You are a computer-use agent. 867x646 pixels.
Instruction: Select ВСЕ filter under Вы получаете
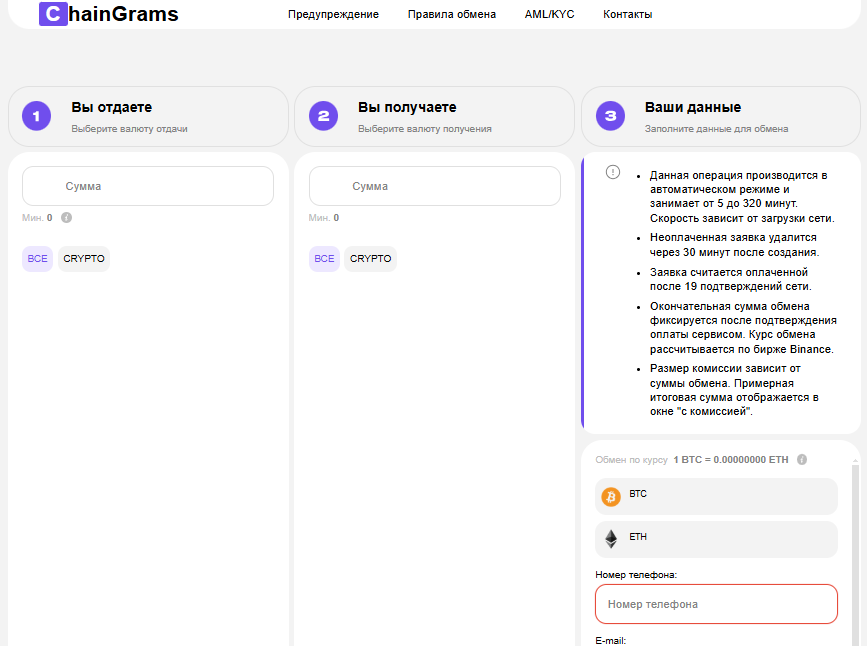324,259
